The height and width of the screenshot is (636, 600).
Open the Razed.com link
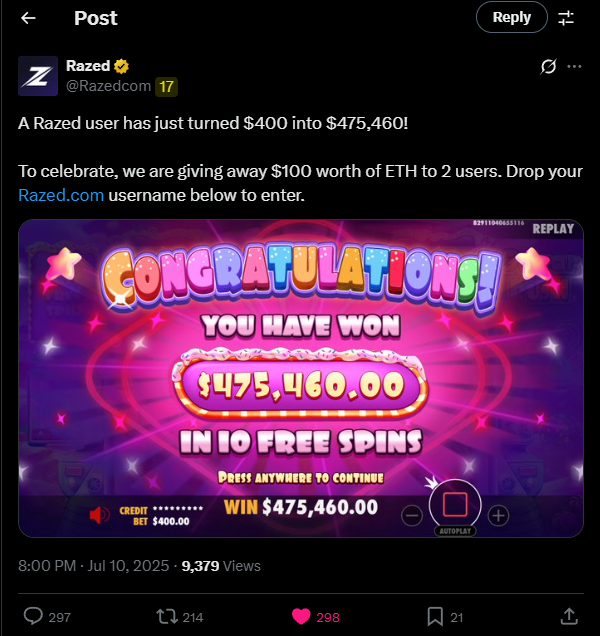click(x=61, y=195)
